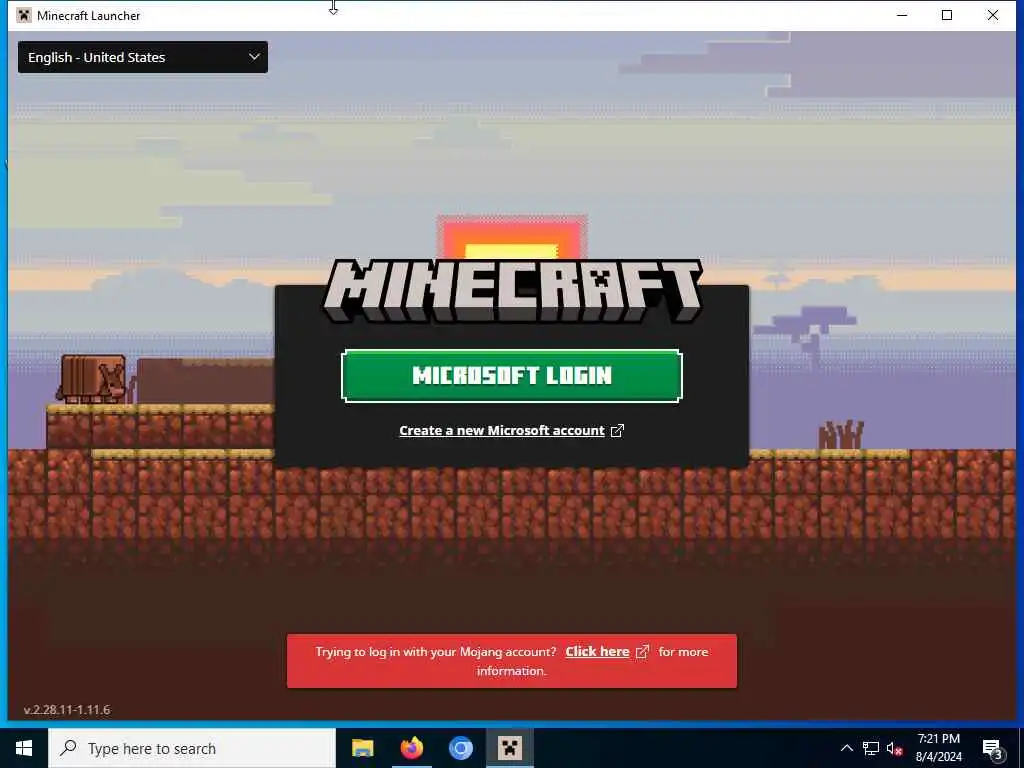Open the external-link icon beside Create account
The width and height of the screenshot is (1024, 768).
point(617,430)
